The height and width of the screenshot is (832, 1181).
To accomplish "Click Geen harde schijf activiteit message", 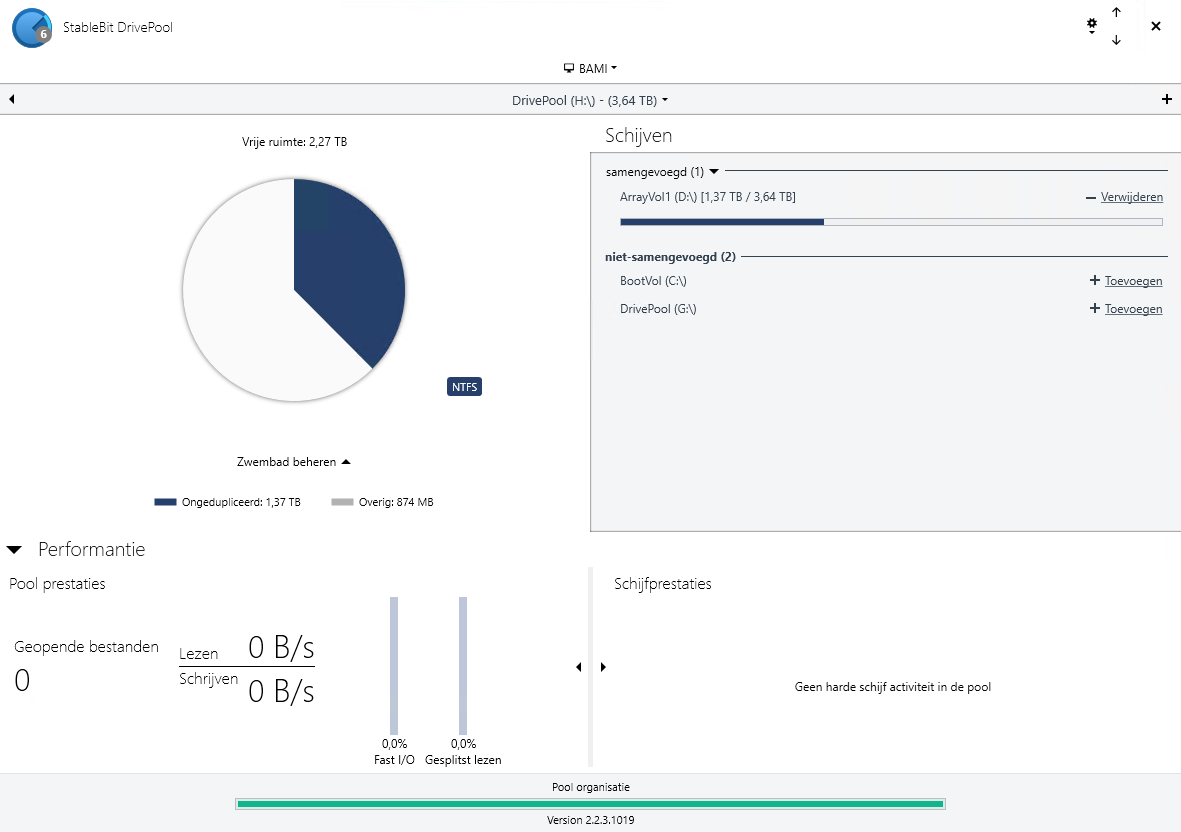I will (x=893, y=687).
